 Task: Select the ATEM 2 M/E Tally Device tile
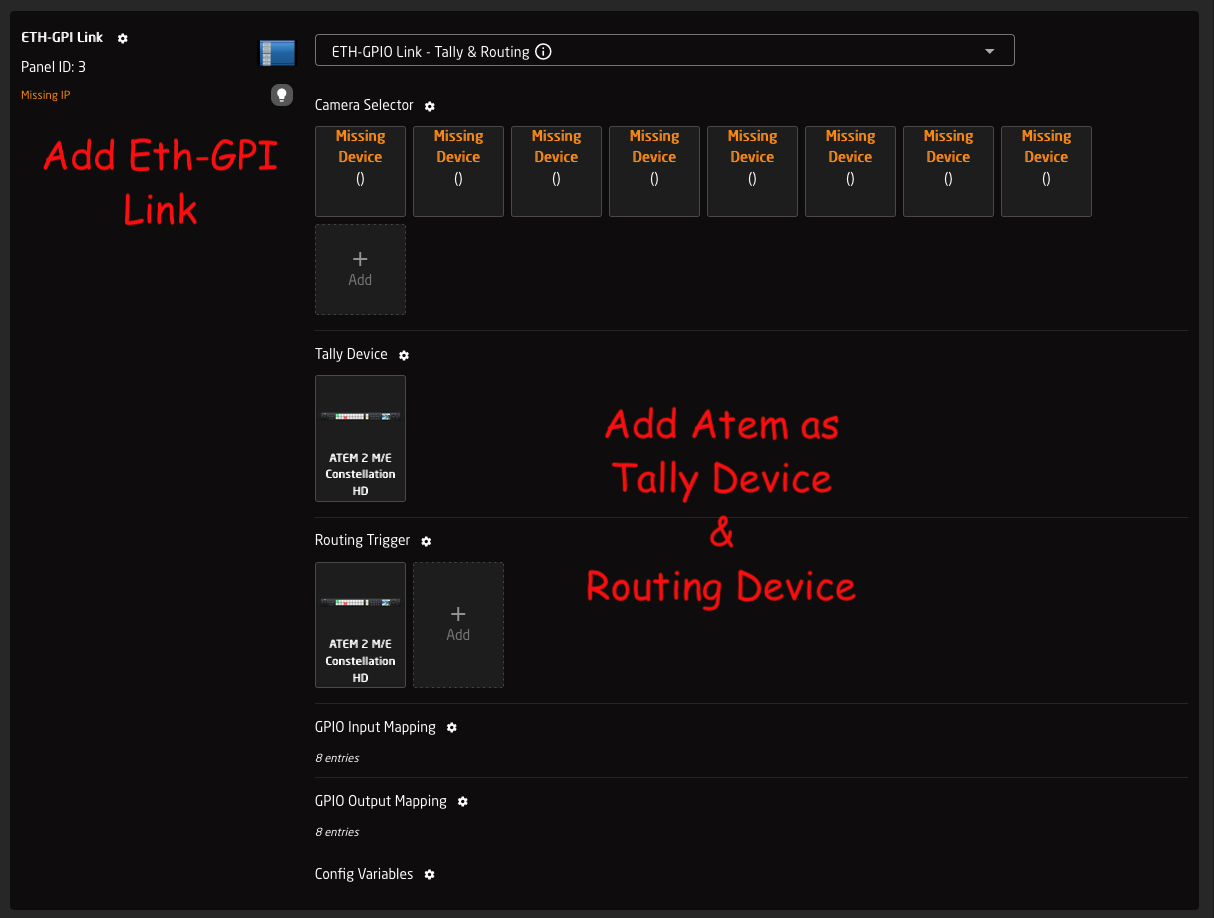coord(360,438)
